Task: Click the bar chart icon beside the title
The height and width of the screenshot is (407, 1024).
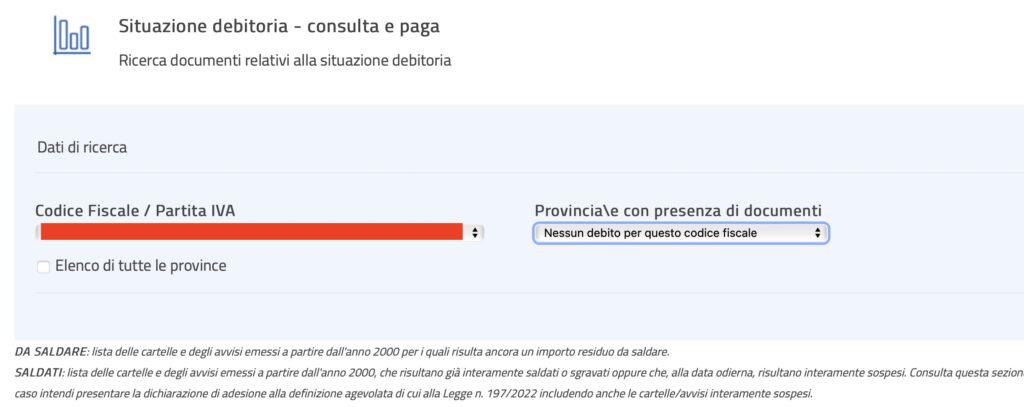Action: point(71,35)
